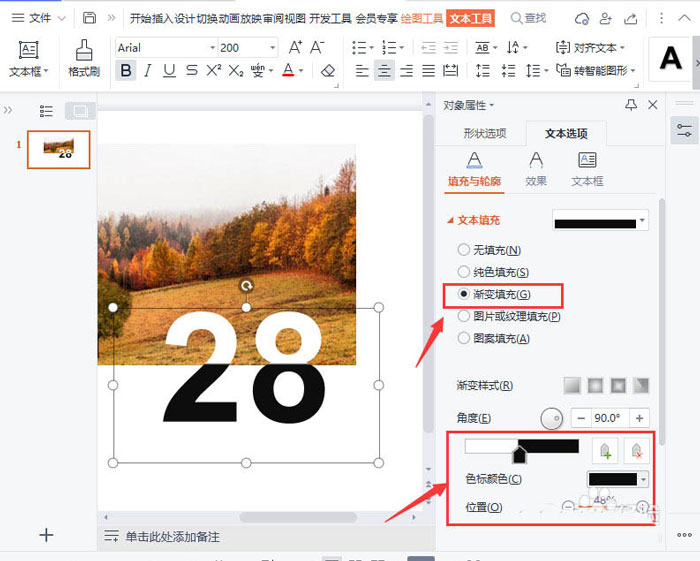Open the Effects (效果) sub-tab

(x=536, y=166)
